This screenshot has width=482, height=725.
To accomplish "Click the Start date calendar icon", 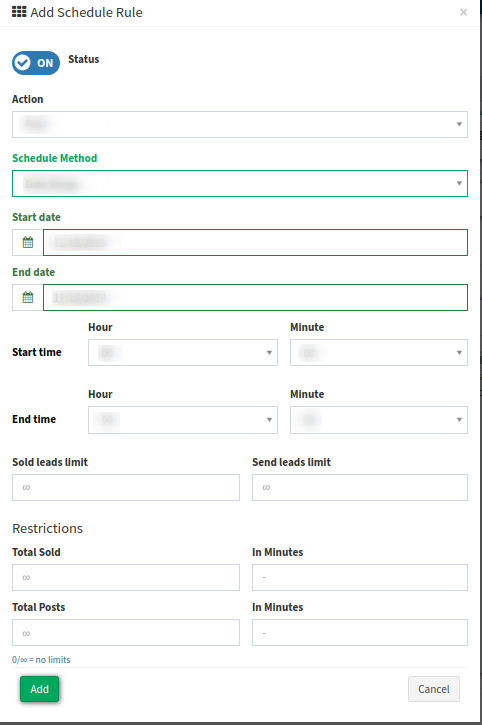I will point(28,242).
